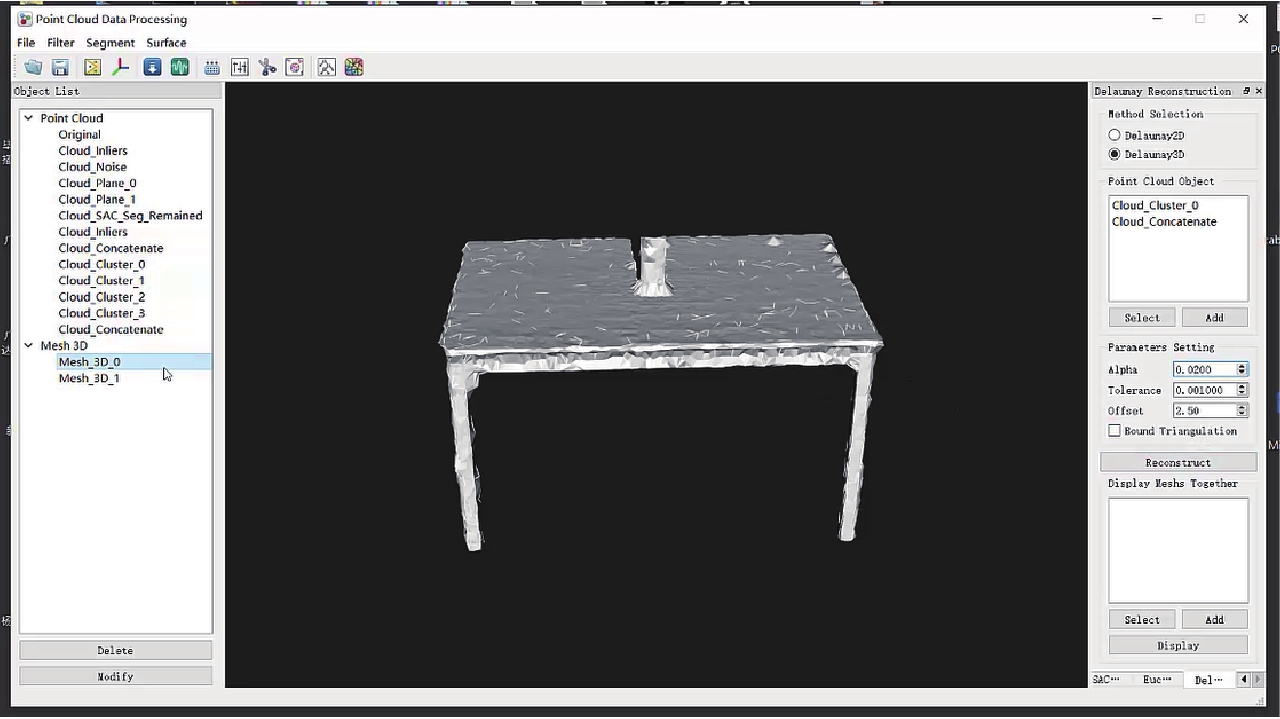Collapse the Point Cloud tree node
This screenshot has width=1280, height=719.
pos(29,118)
